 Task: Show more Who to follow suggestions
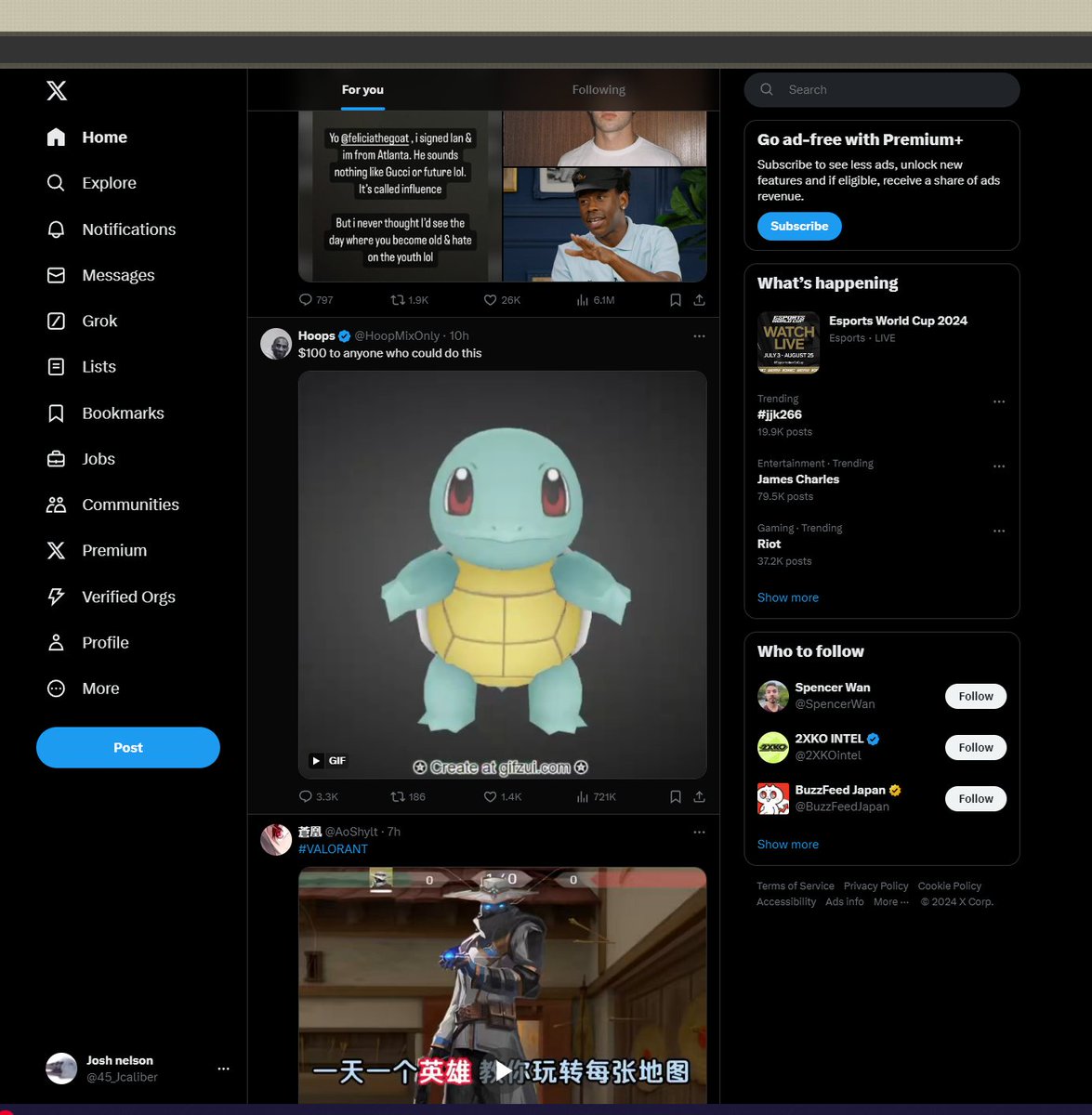pyautogui.click(x=788, y=845)
